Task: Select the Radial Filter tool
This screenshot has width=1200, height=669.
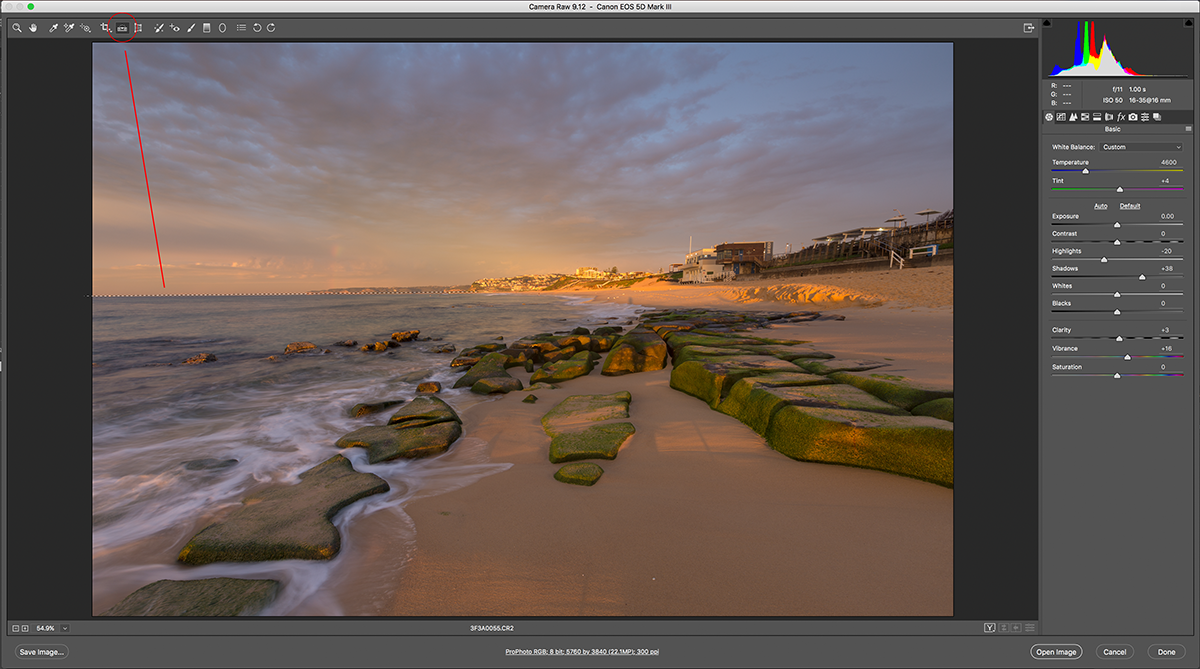Action: coord(222,28)
